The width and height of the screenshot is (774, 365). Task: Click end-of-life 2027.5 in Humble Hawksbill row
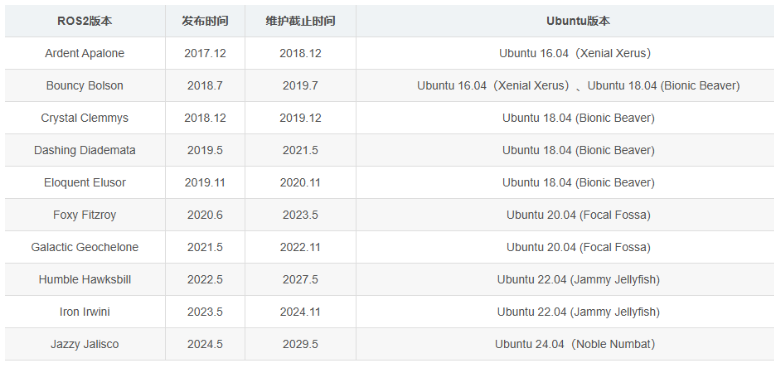tap(300, 280)
